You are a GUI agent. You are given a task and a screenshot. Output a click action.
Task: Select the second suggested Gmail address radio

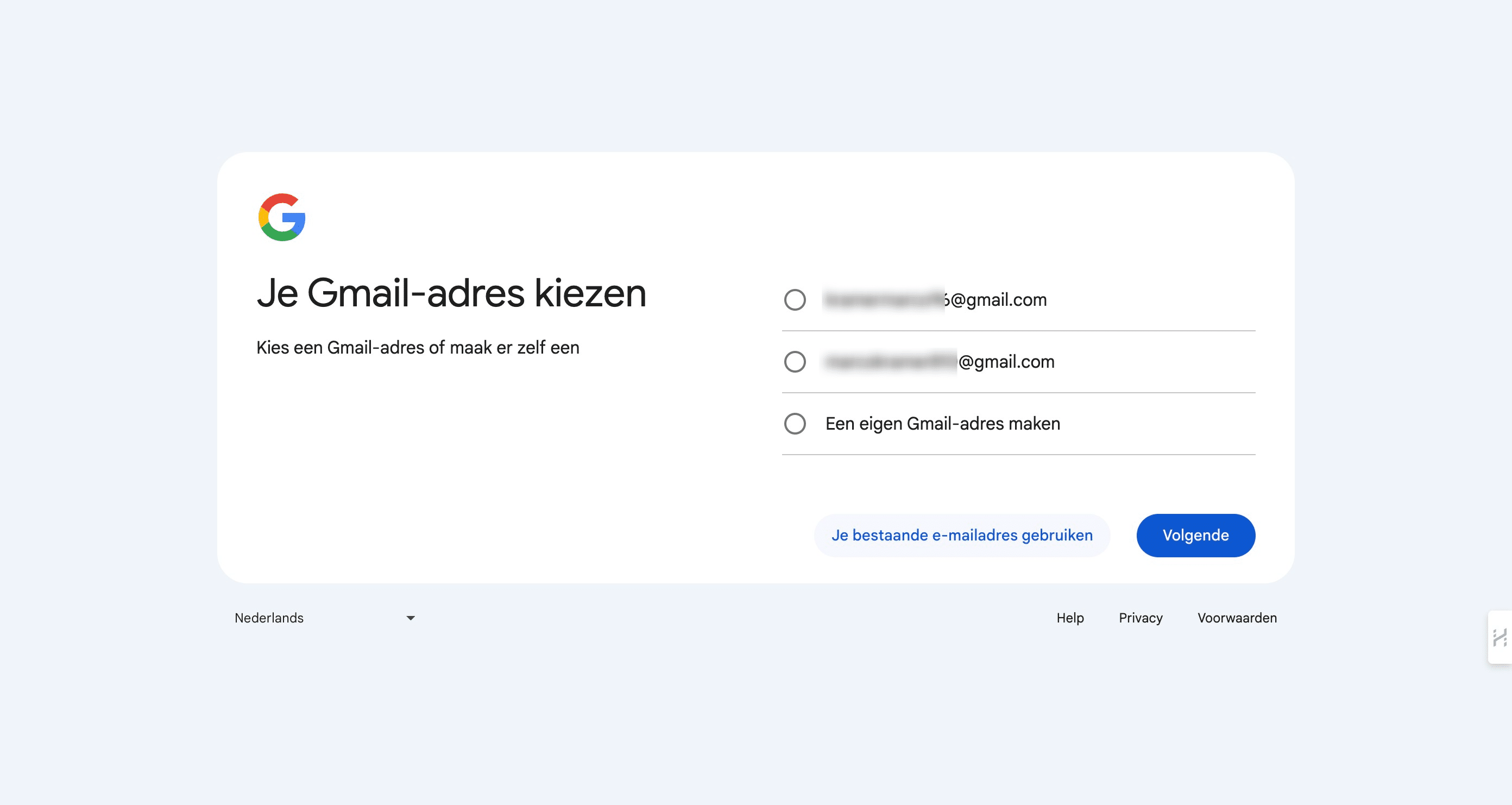[x=795, y=362]
